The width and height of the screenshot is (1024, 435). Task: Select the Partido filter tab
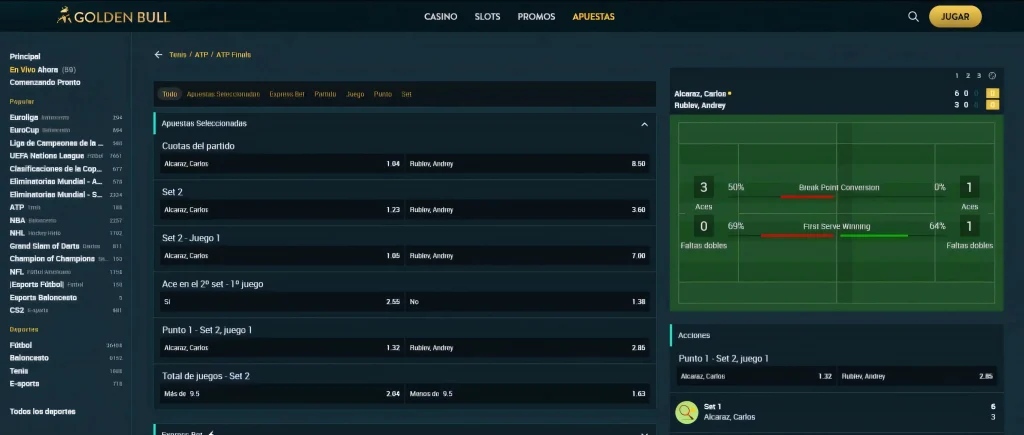click(x=325, y=94)
